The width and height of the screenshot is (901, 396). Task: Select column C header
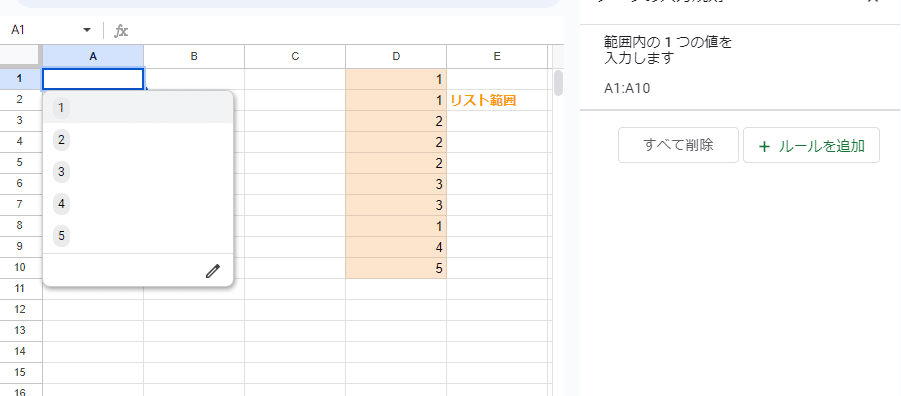coord(295,56)
